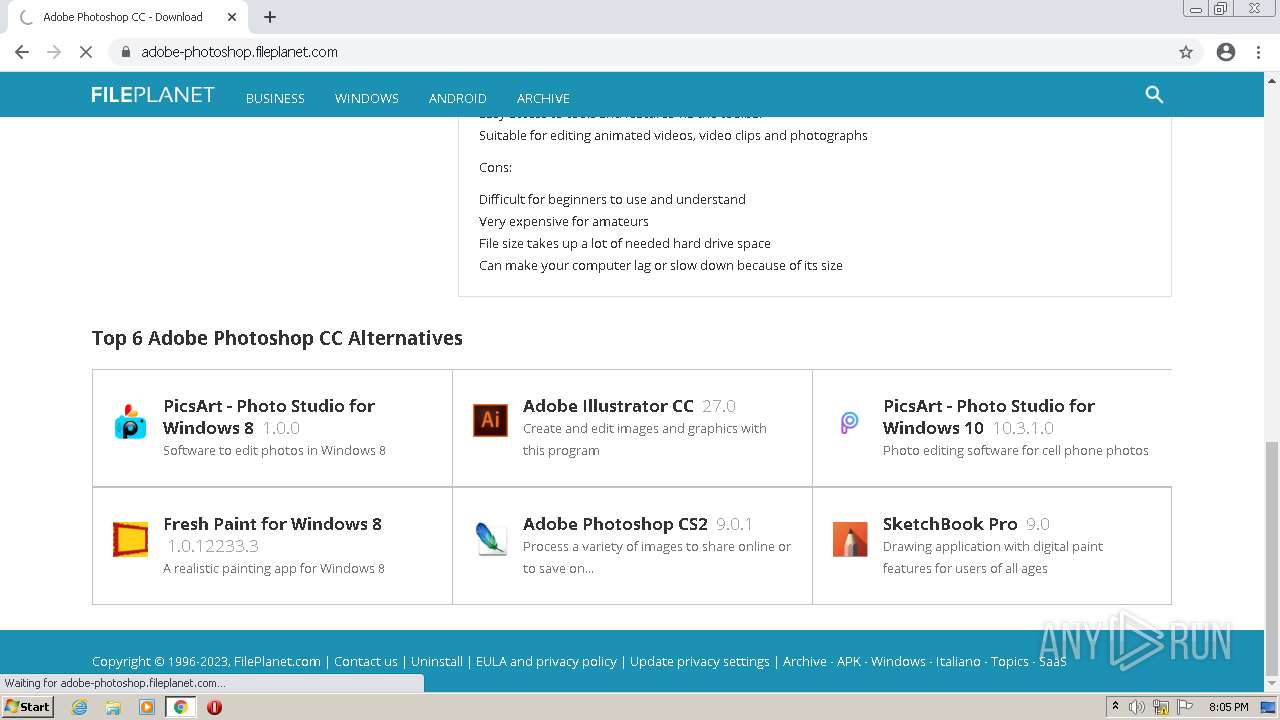Screen dimensions: 1280x720
Task: Click the "Cons:" label
Action: [x=495, y=167]
